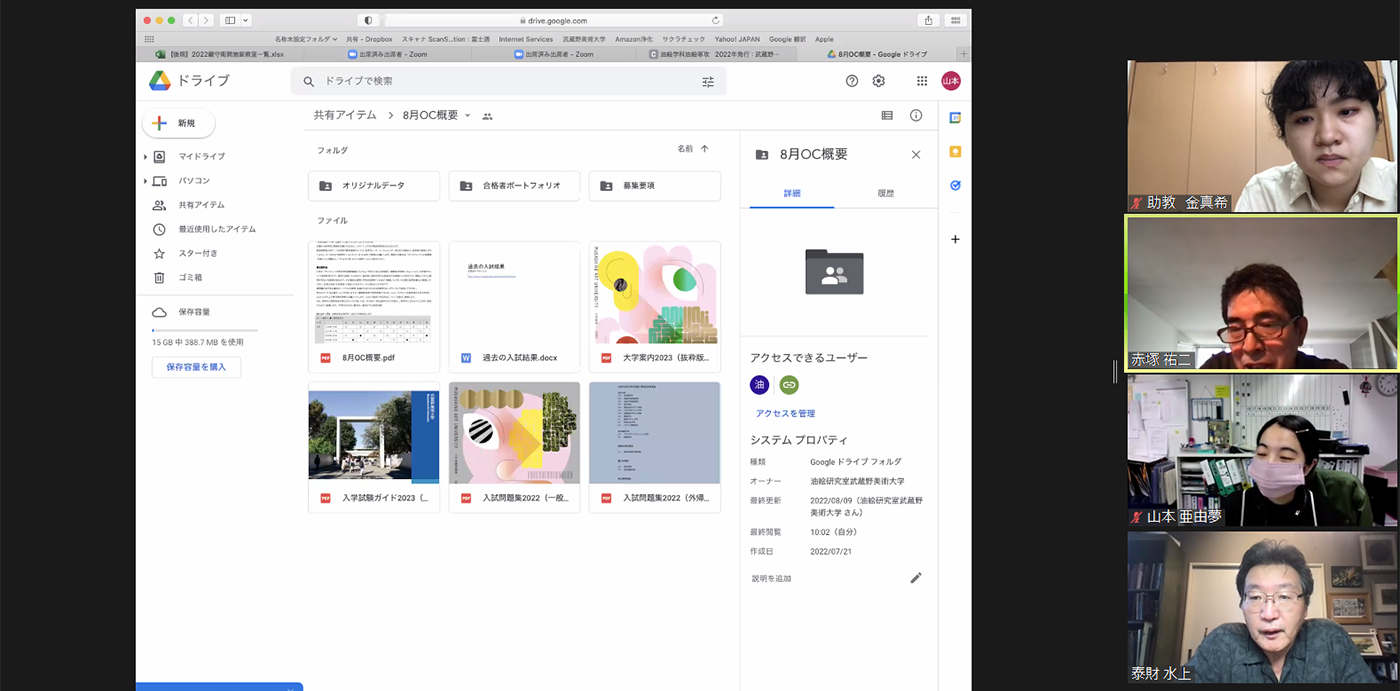Close the 8月OC概要 details panel
This screenshot has width=1400, height=691.
click(x=916, y=154)
